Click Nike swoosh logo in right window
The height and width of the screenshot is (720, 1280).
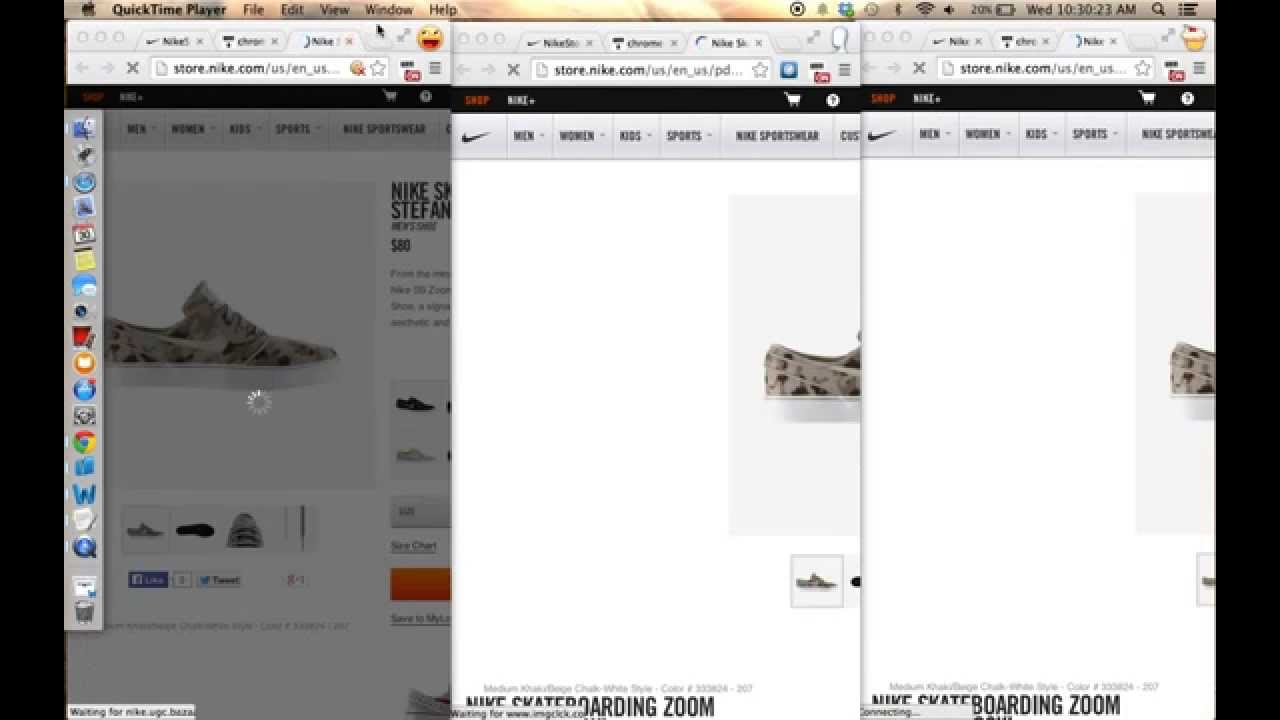(882, 135)
